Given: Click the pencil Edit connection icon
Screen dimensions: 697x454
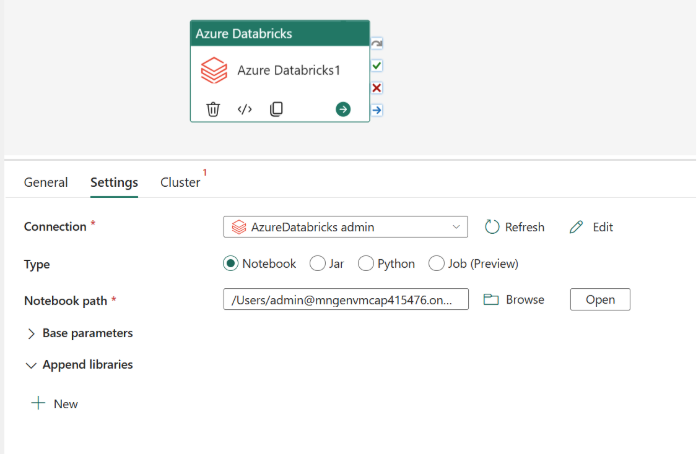Looking at the screenshot, I should tap(576, 227).
